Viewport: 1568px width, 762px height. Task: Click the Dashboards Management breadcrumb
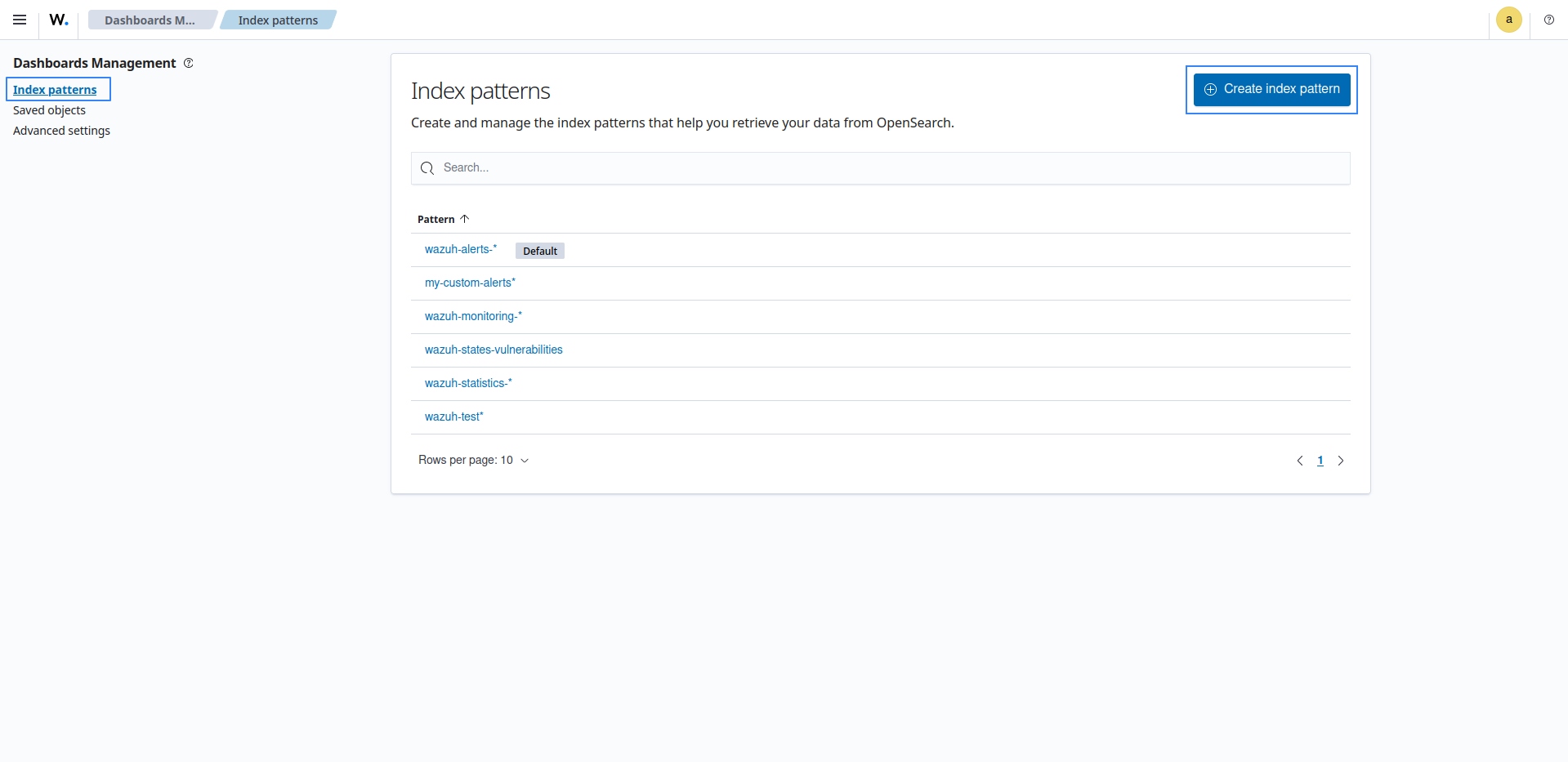coord(150,20)
